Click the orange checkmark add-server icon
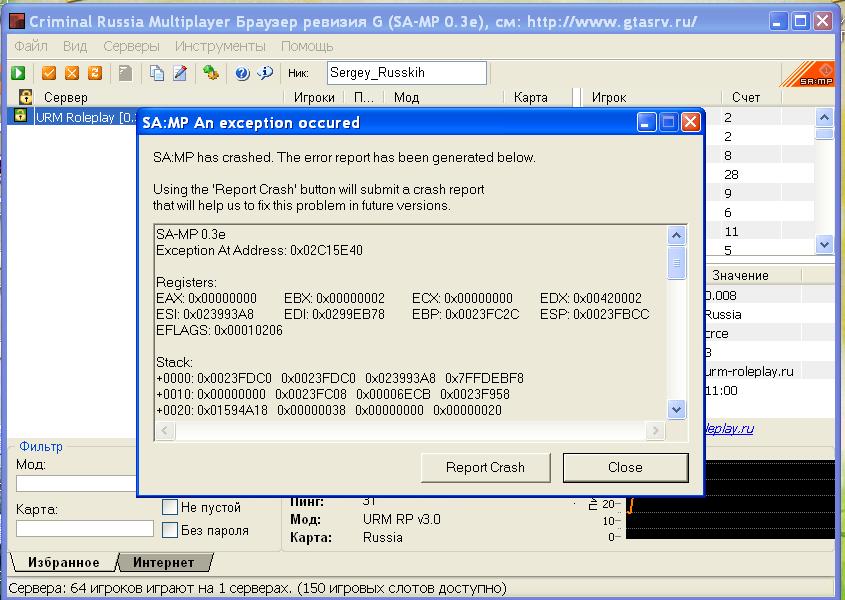 coord(49,73)
